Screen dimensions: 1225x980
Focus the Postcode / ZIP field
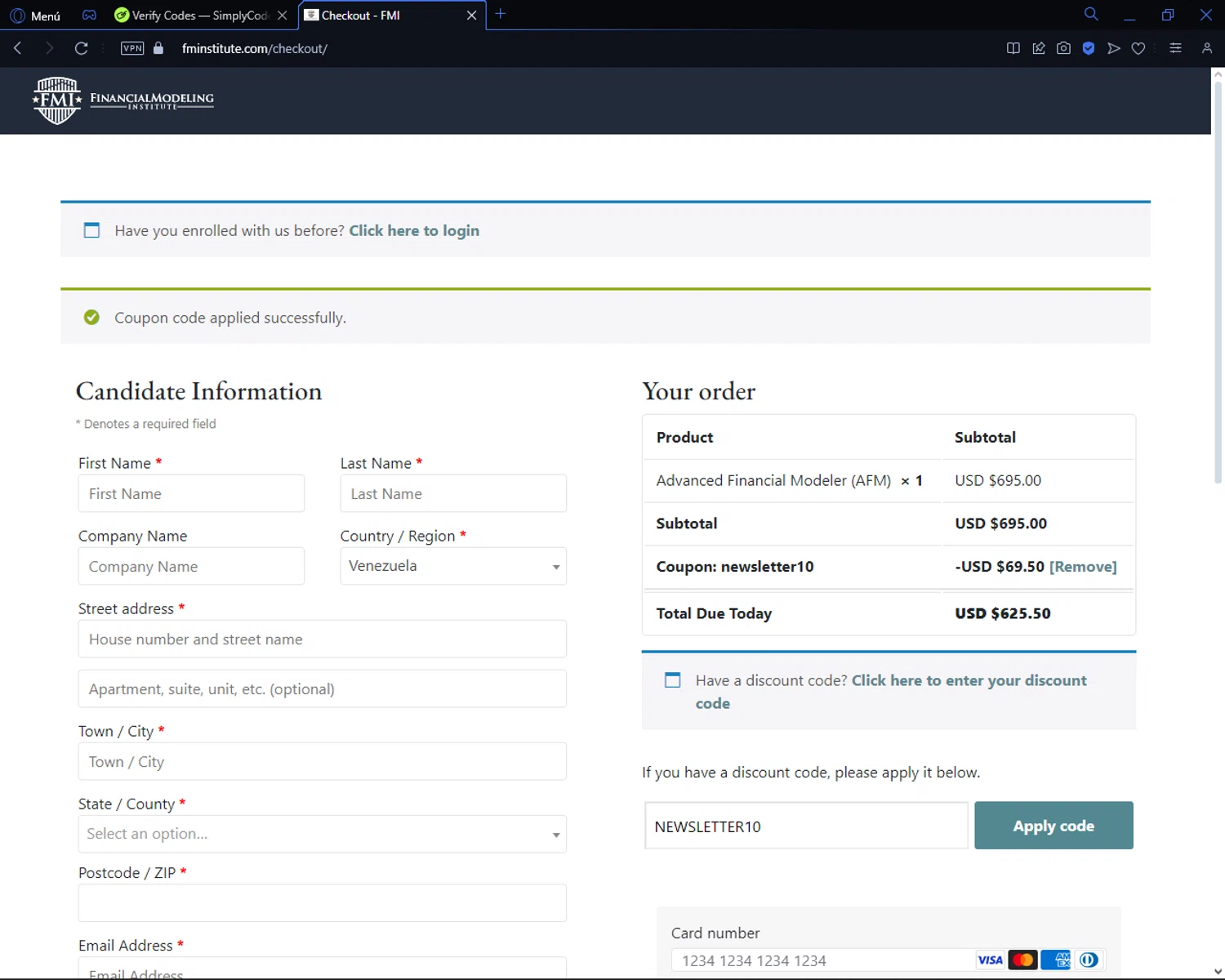[x=323, y=903]
